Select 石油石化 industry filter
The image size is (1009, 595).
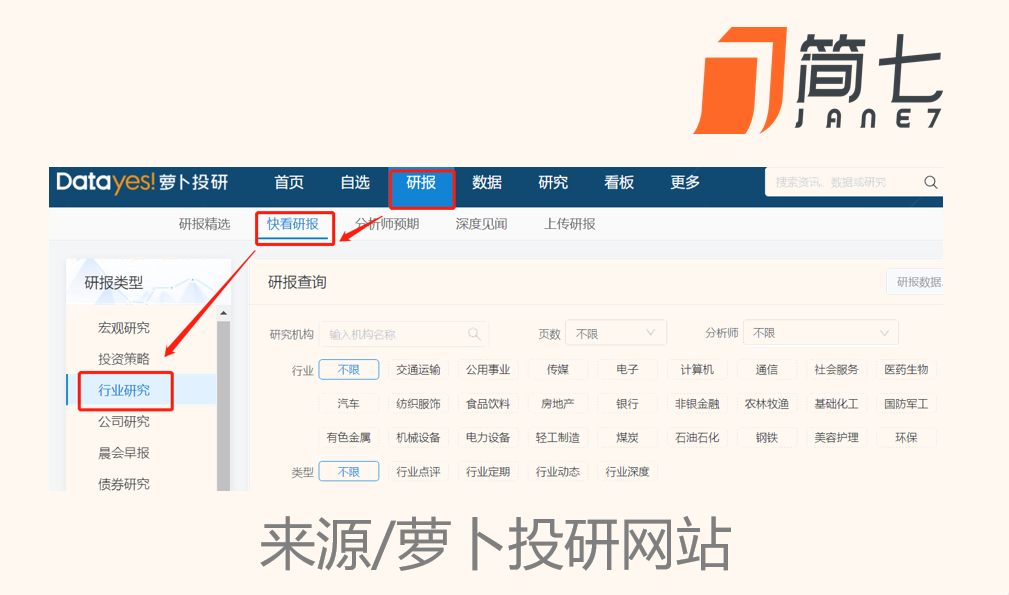coord(697,438)
